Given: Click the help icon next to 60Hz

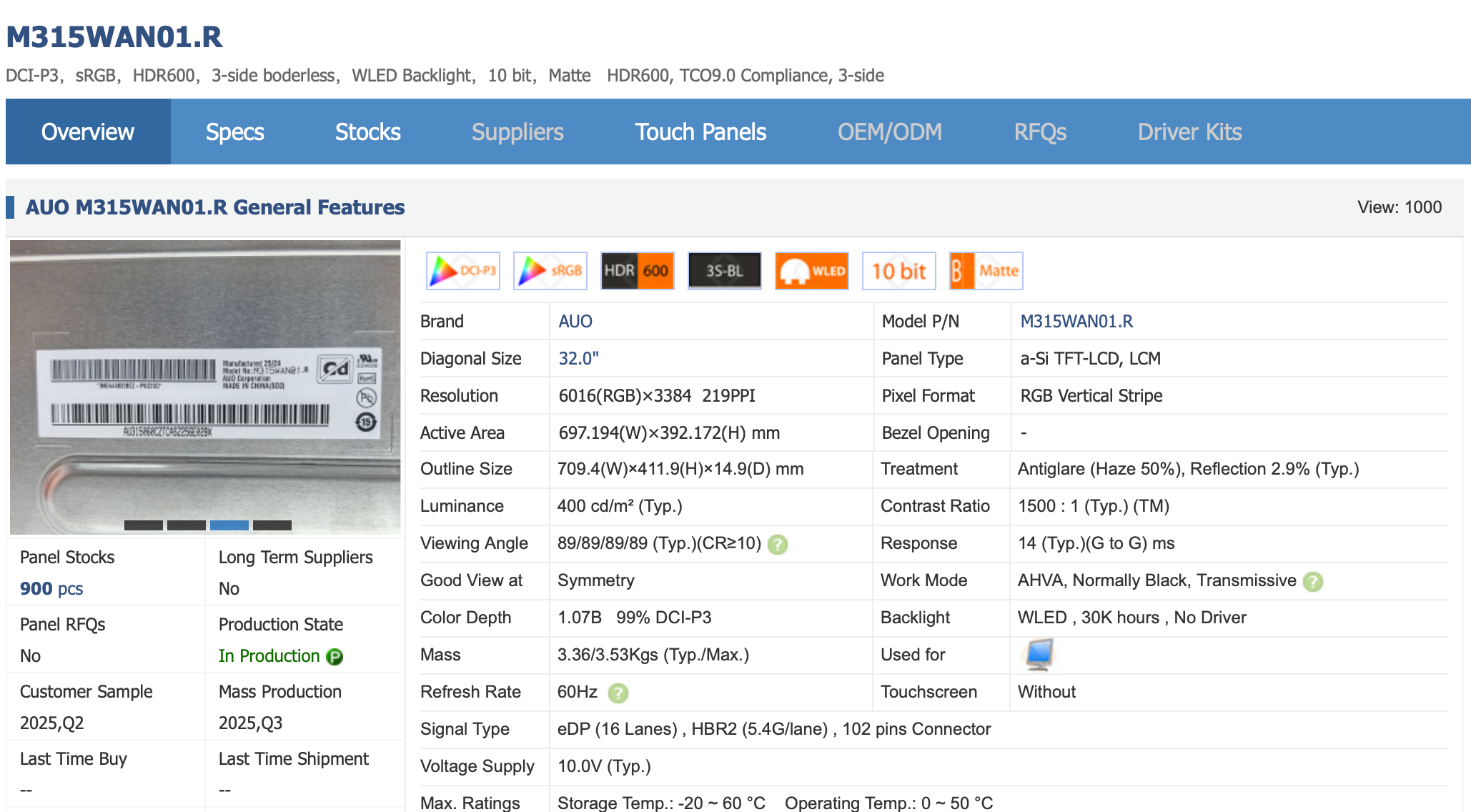Looking at the screenshot, I should coord(618,693).
